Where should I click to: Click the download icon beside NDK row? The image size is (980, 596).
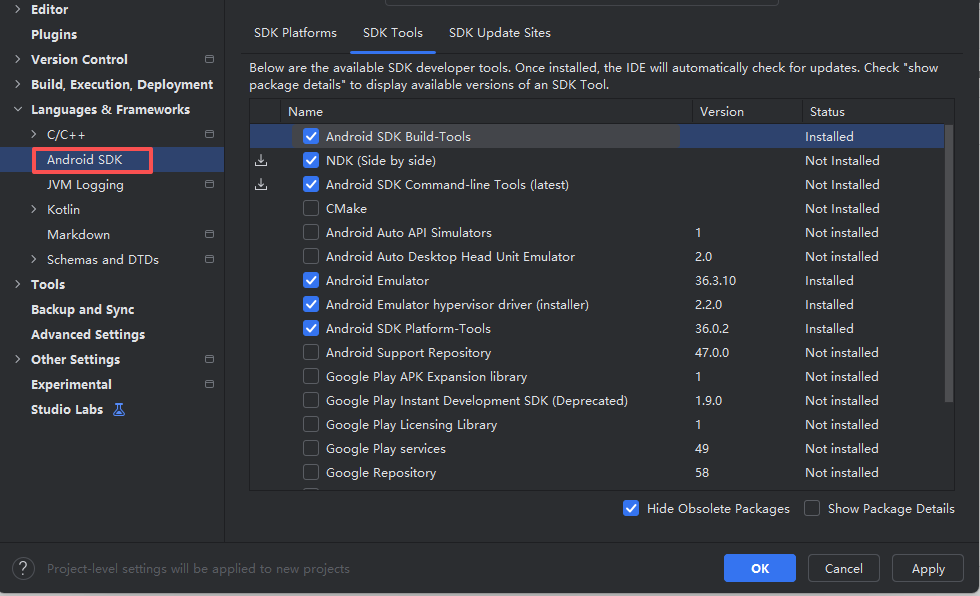261,161
